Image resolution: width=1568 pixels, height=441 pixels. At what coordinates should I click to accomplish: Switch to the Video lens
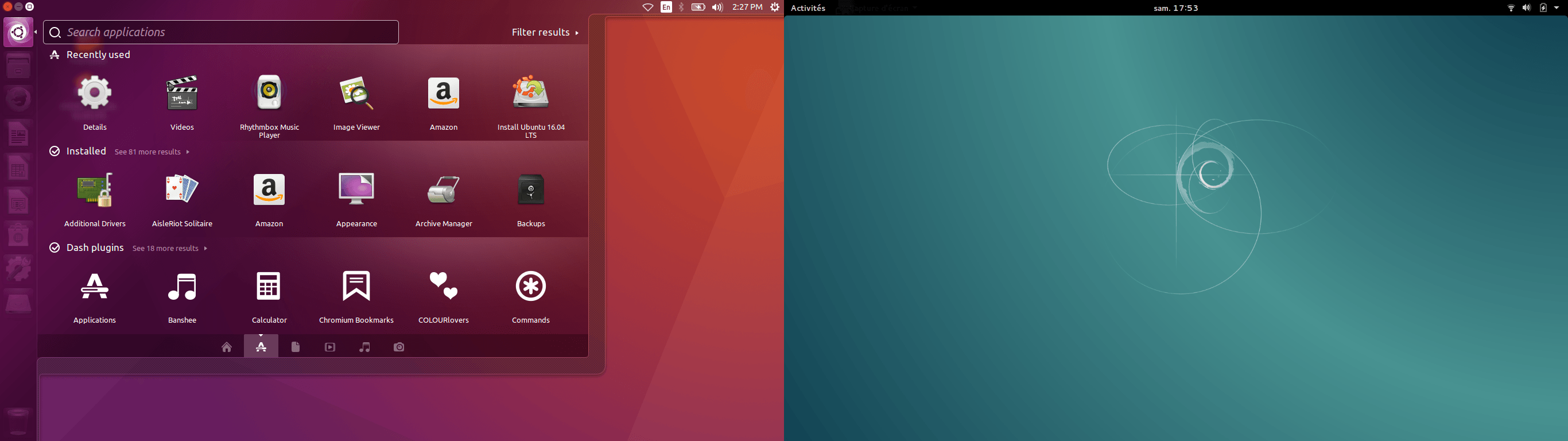[x=330, y=347]
